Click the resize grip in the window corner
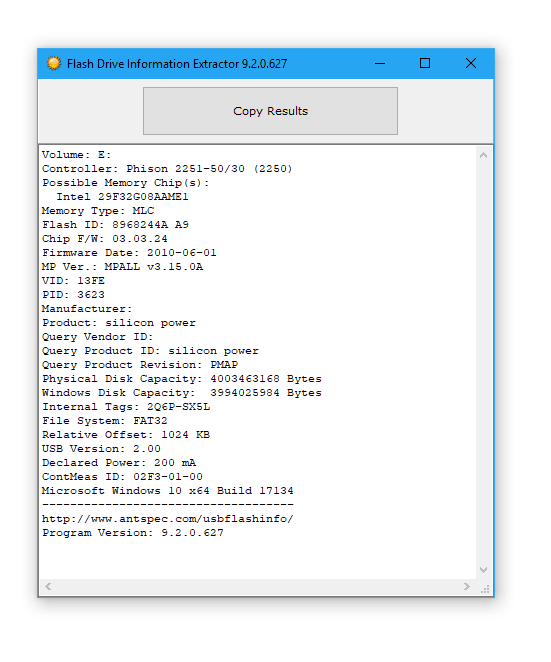This screenshot has height=662, width=551. click(x=485, y=589)
